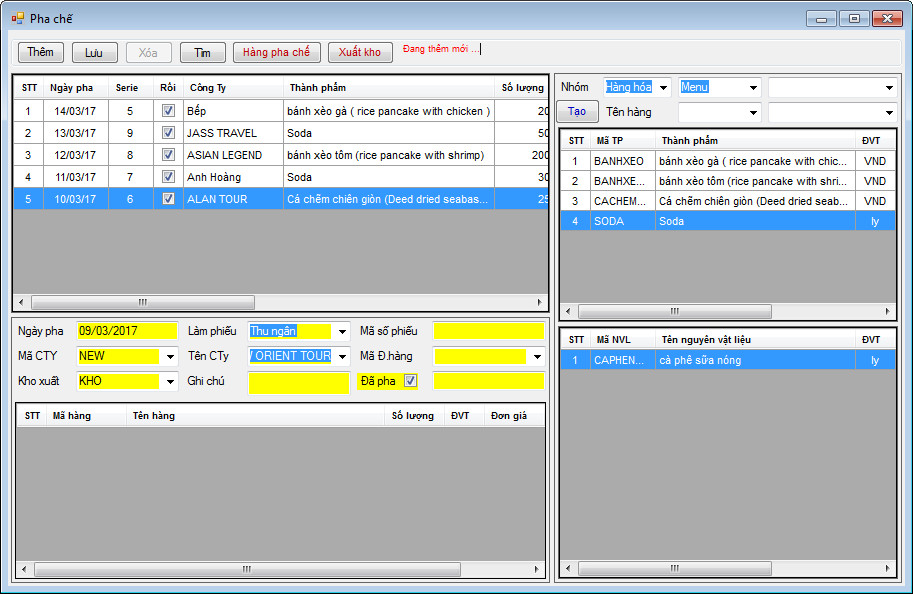Toggle the Rồi checkbox for ALAN TOUR row
The height and width of the screenshot is (594, 913).
click(168, 199)
